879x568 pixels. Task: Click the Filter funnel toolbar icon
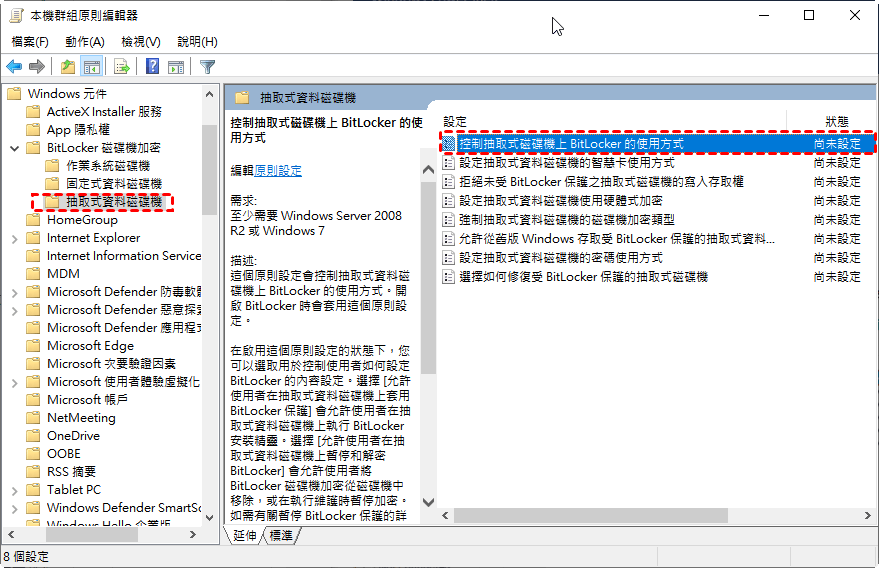(207, 67)
